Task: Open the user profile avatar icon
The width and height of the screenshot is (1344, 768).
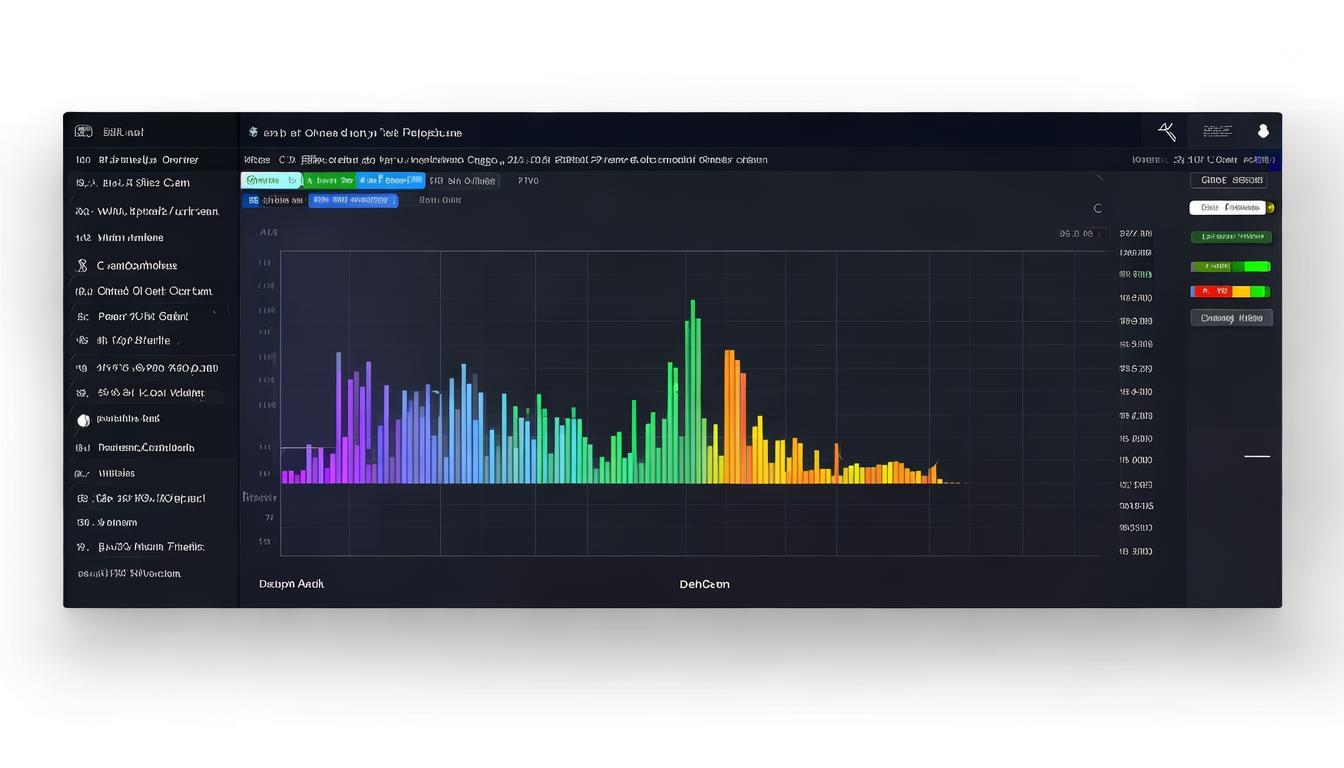Action: [1262, 131]
